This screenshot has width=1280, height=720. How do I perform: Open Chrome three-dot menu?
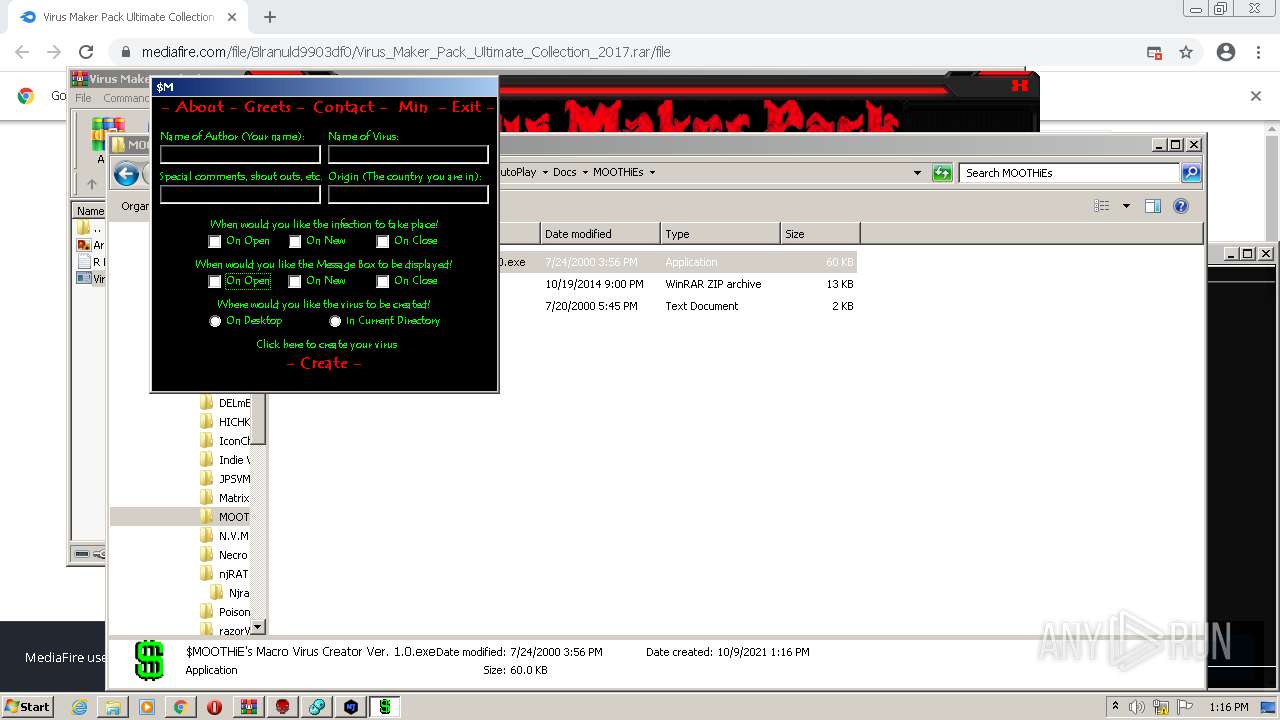[x=1259, y=52]
